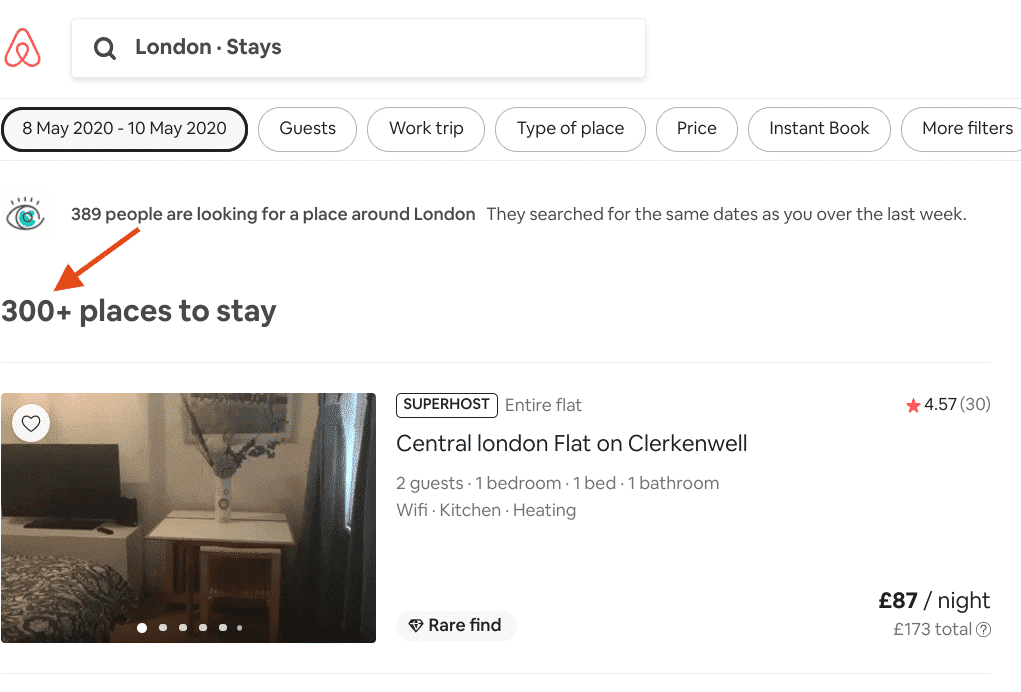The width and height of the screenshot is (1021, 692).
Task: Open the Guests filter dropdown
Action: click(x=307, y=129)
